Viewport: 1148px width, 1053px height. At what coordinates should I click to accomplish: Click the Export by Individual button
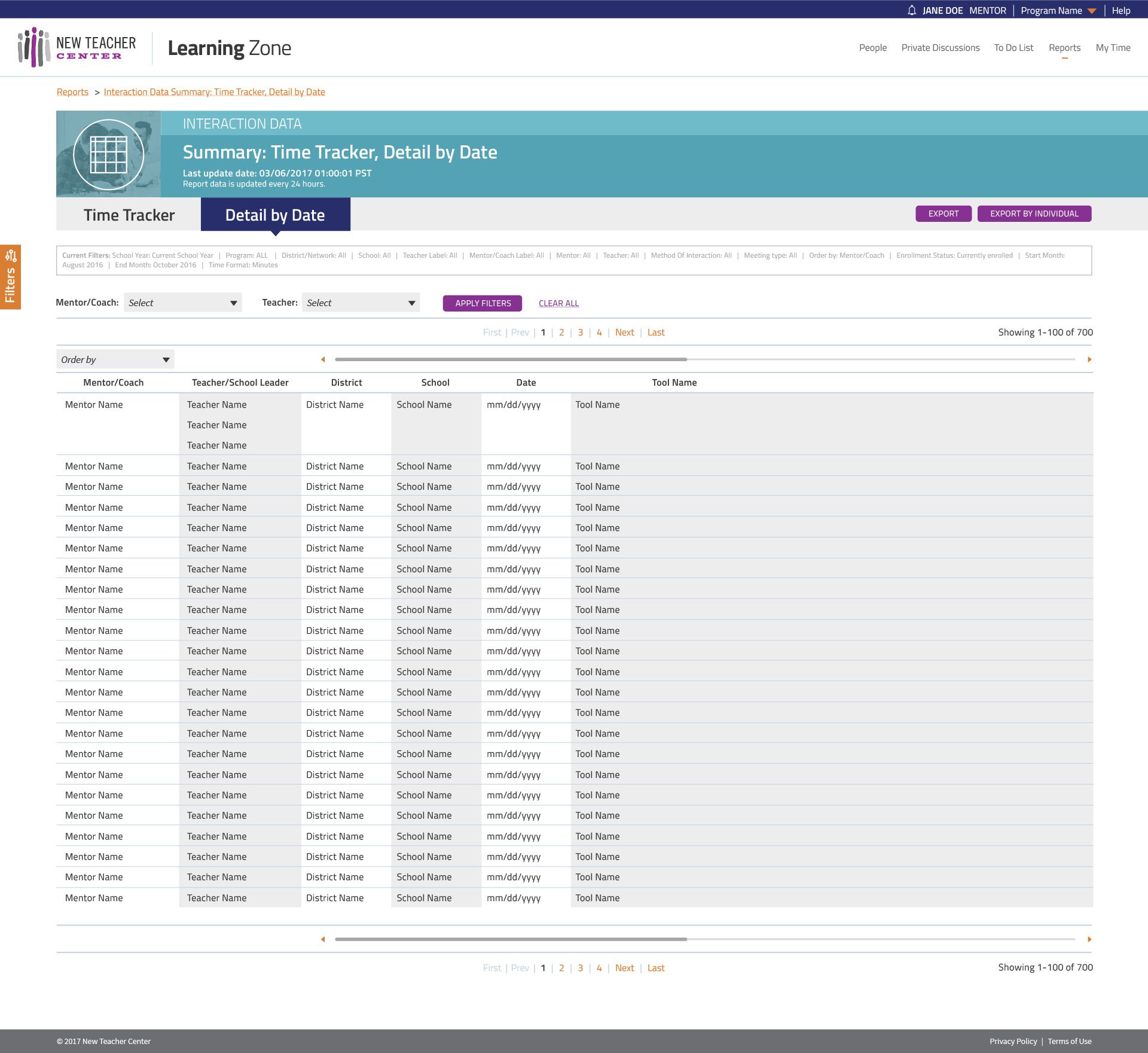[1034, 213]
